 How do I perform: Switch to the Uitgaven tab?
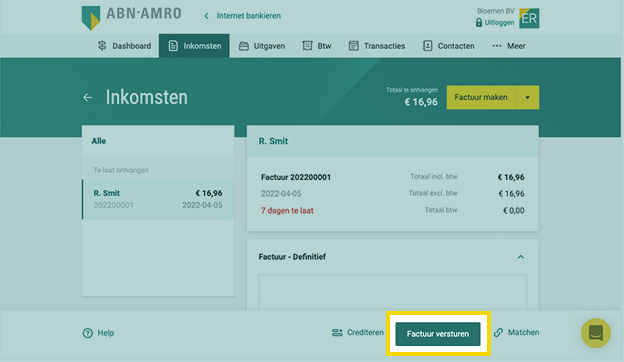261,46
